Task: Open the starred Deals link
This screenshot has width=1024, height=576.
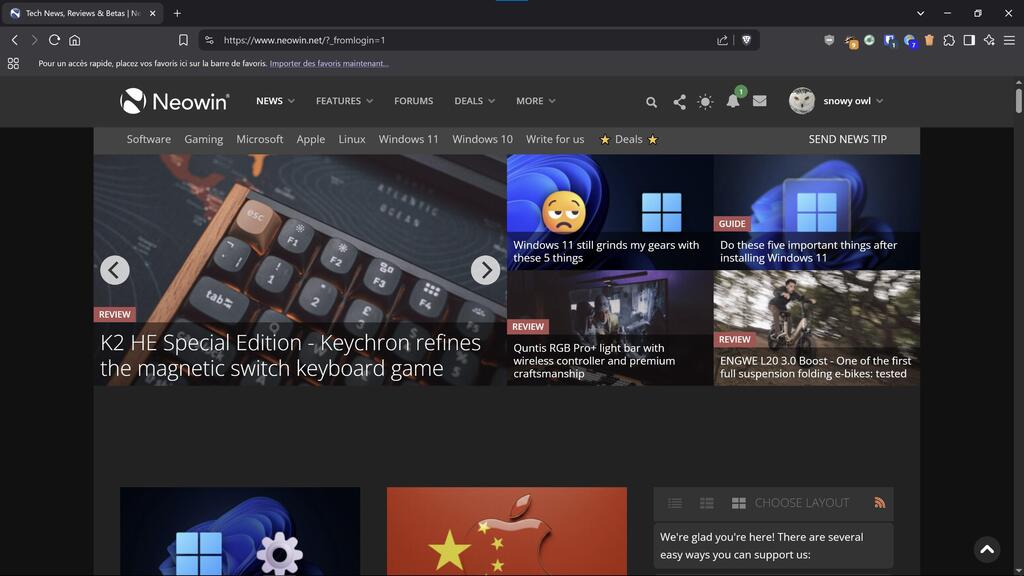Action: [629, 139]
